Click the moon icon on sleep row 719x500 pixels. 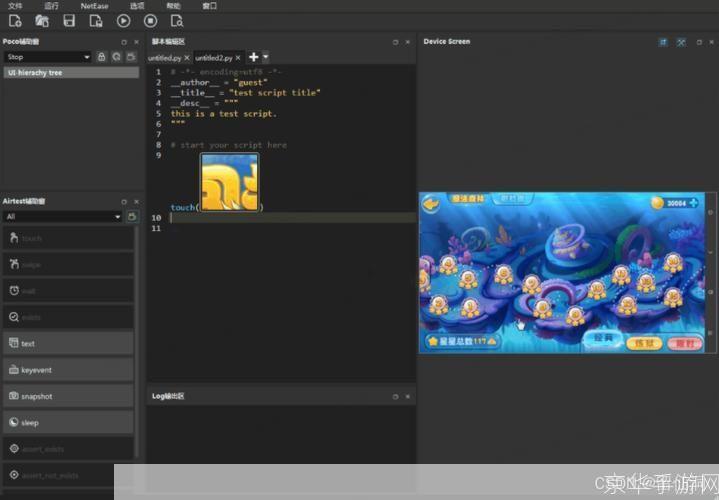14,422
